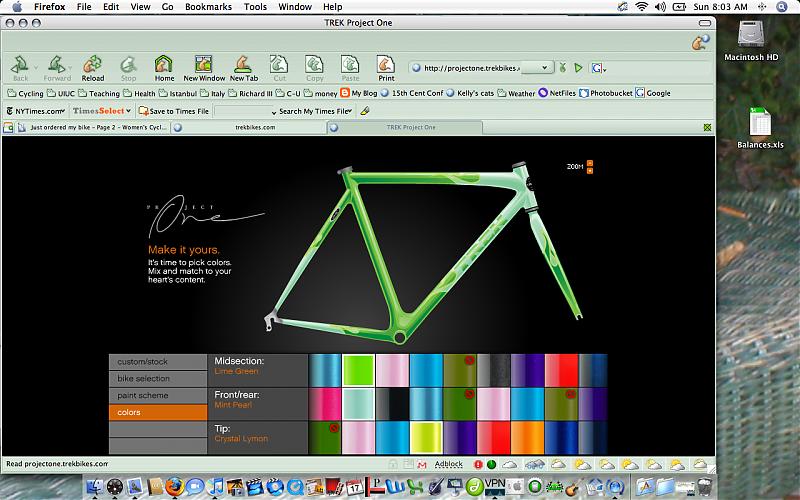800x500 pixels.
Task: Go to the Home page icon
Action: click(164, 68)
